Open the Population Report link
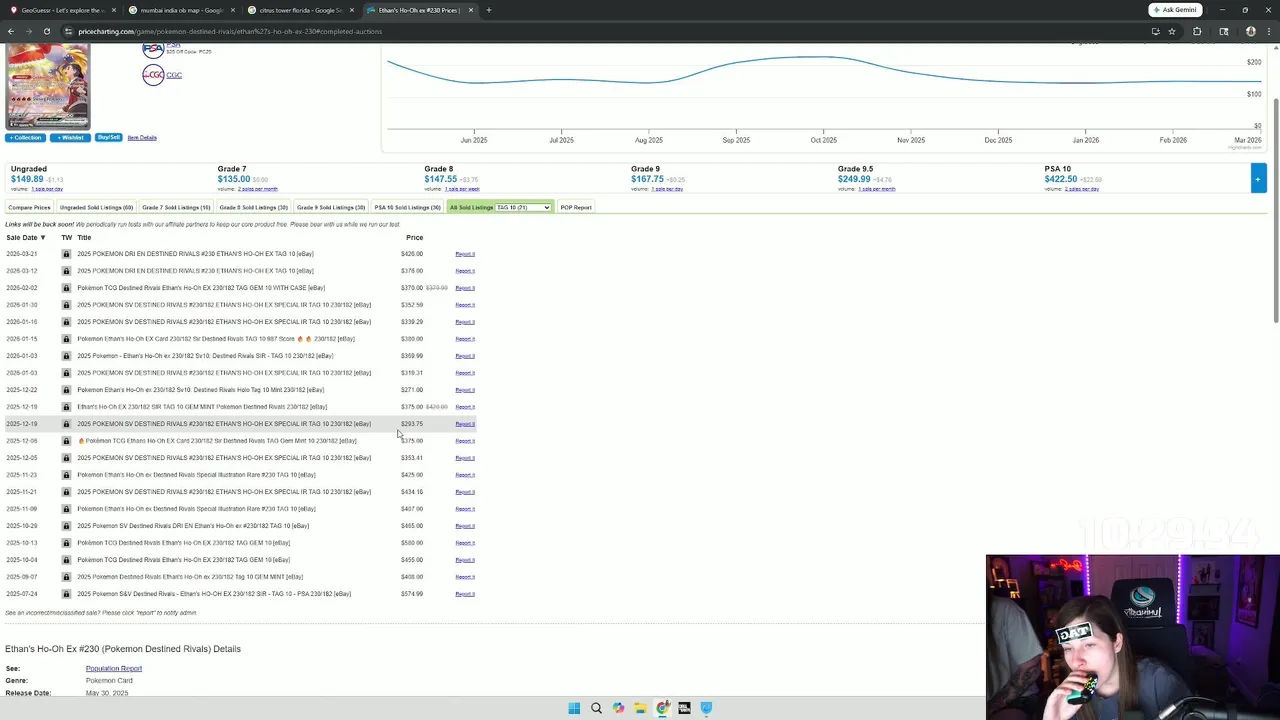 click(x=114, y=668)
